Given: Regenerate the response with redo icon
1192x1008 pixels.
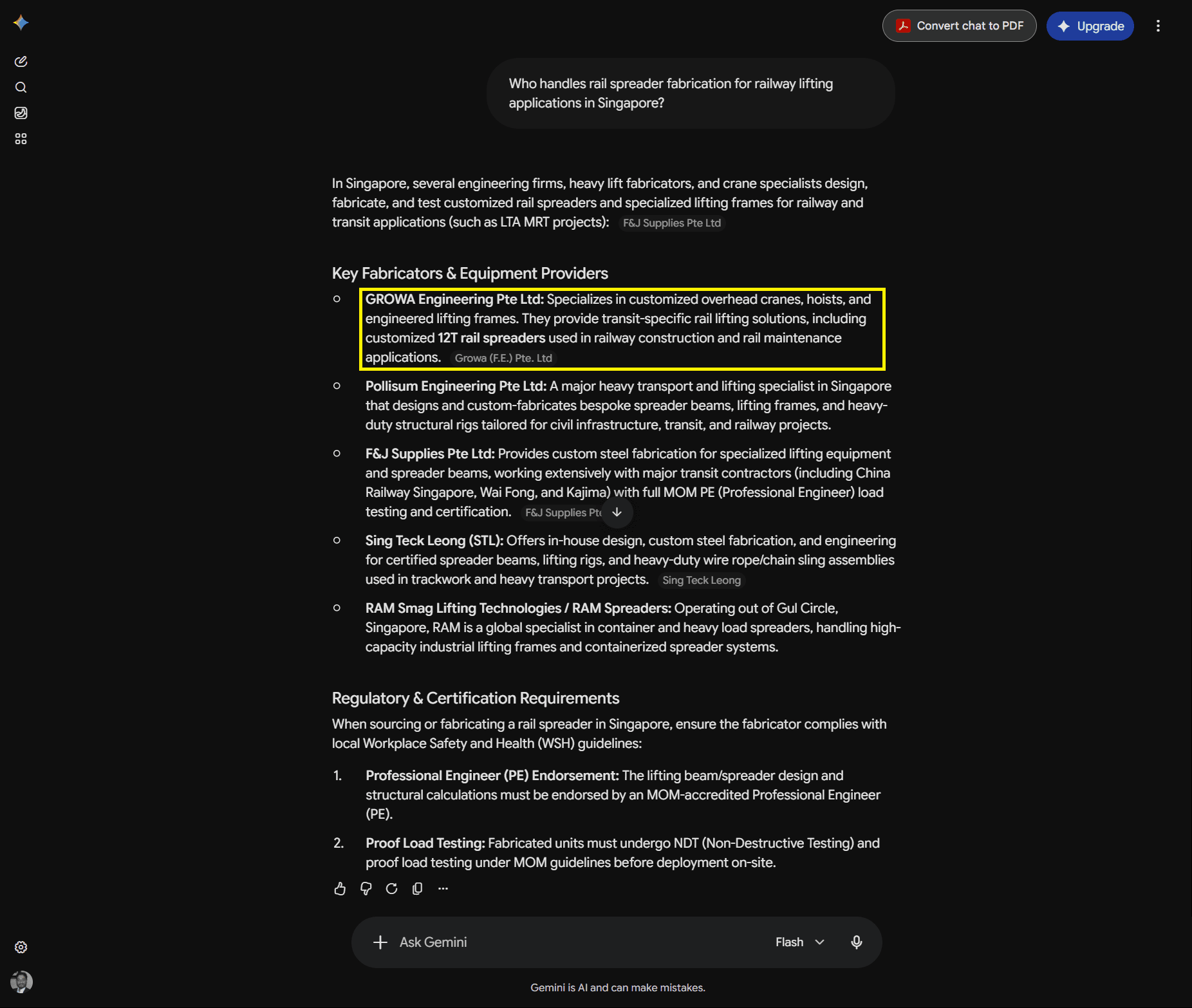Looking at the screenshot, I should point(391,889).
